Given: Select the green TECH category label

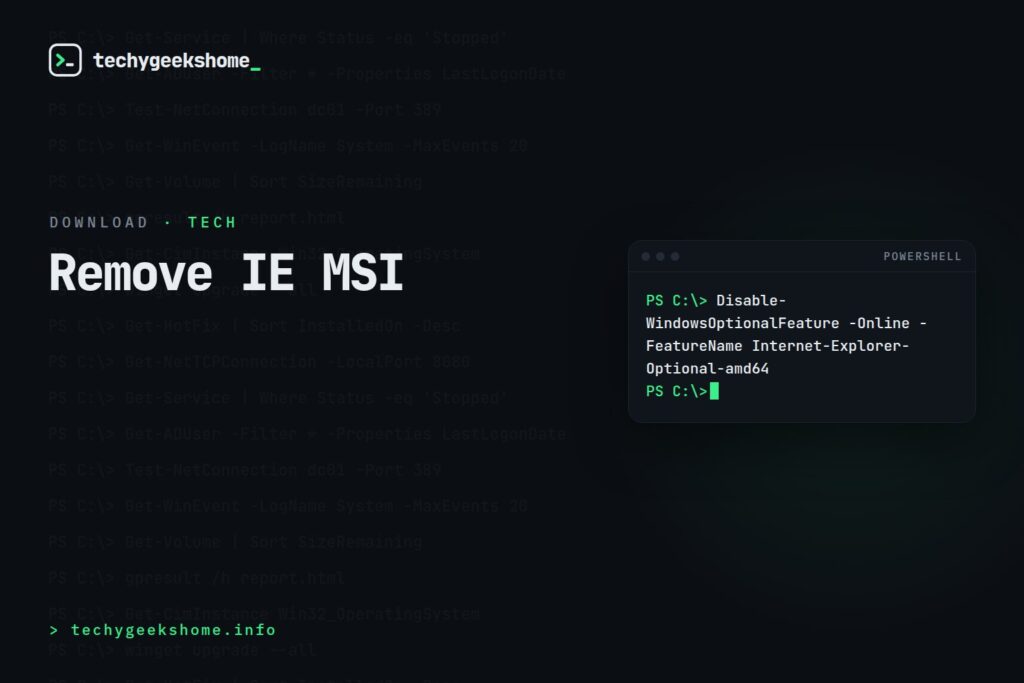Looking at the screenshot, I should click(212, 222).
